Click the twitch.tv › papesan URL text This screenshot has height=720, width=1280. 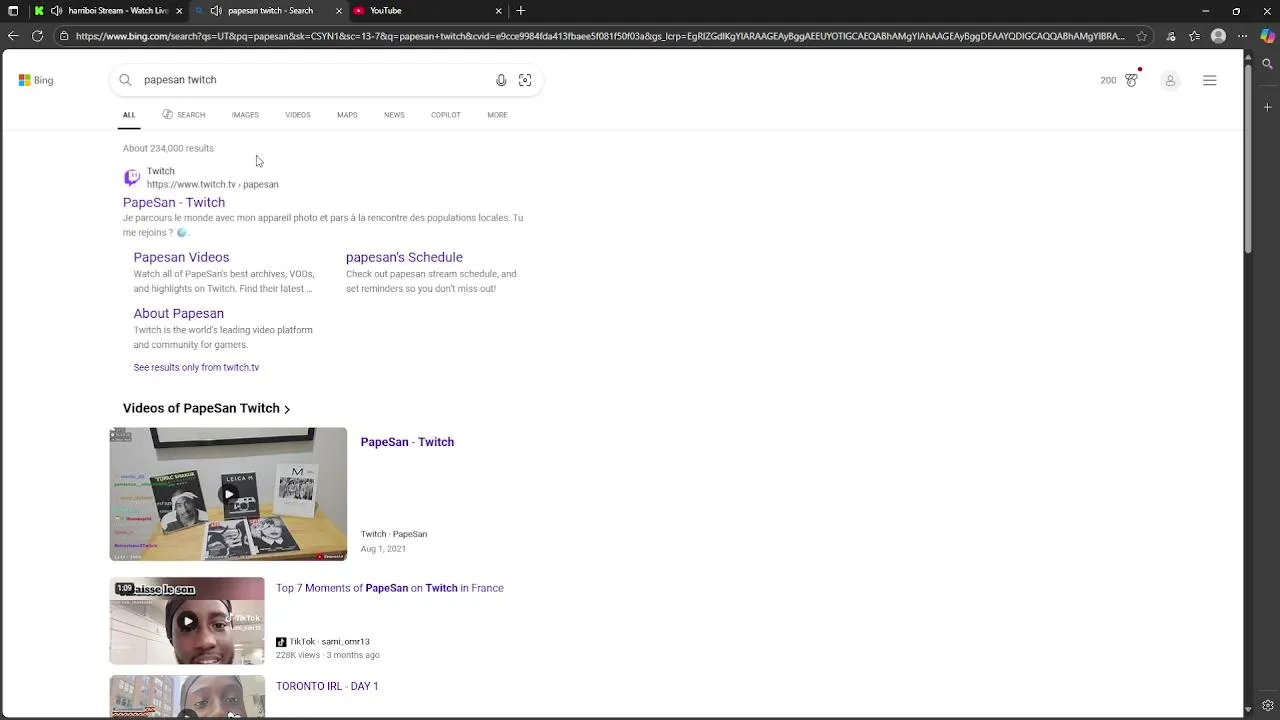[213, 185]
